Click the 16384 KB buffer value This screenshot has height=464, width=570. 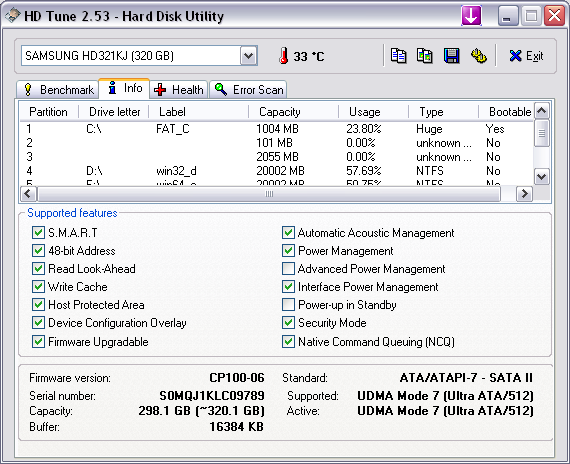[236, 426]
